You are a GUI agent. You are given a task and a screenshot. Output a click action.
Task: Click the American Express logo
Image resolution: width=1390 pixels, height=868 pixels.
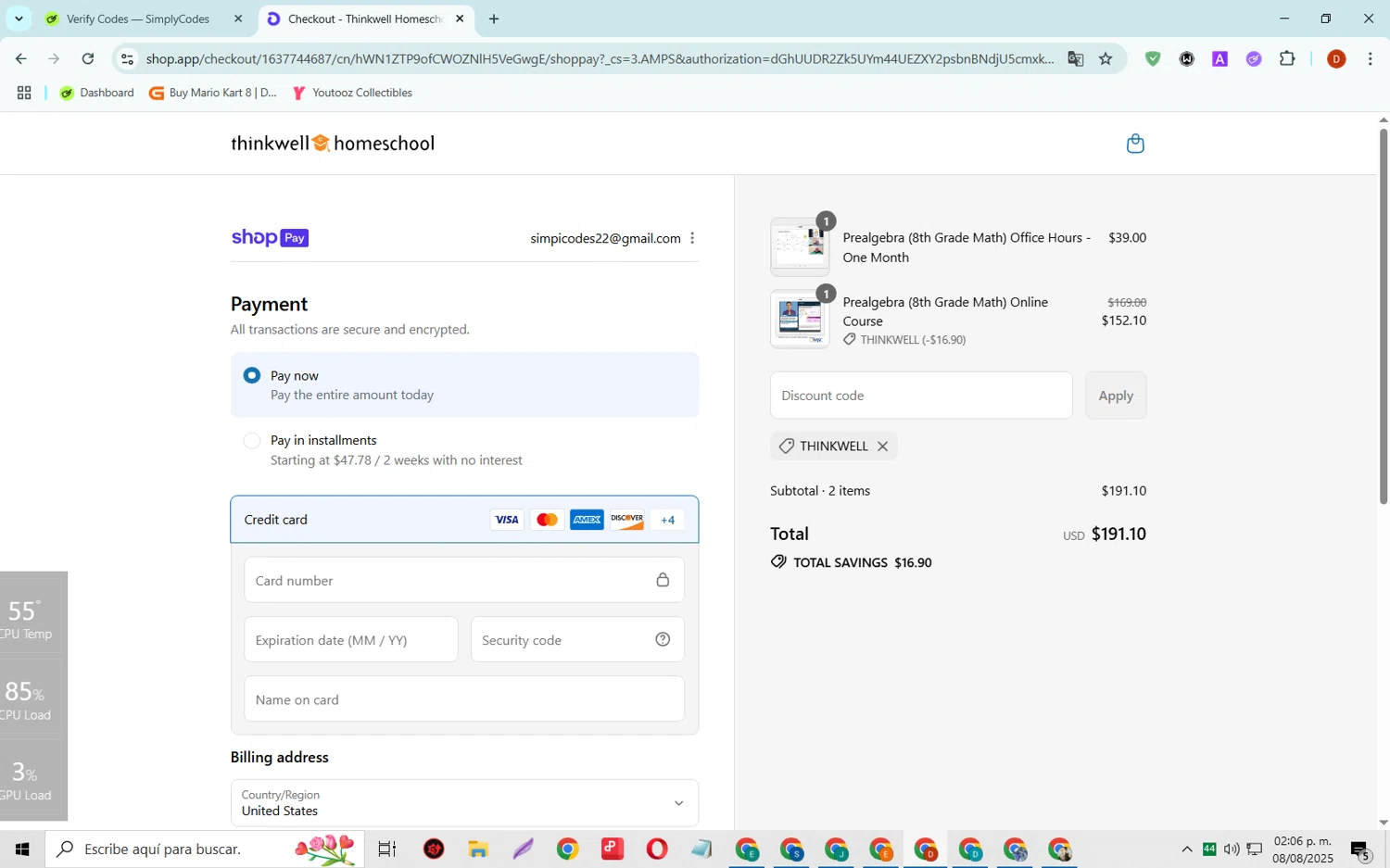tap(587, 520)
